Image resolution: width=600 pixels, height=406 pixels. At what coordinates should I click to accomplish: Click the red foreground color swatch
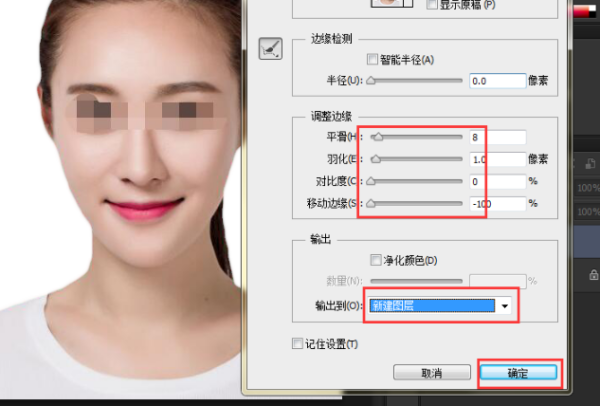582,11
